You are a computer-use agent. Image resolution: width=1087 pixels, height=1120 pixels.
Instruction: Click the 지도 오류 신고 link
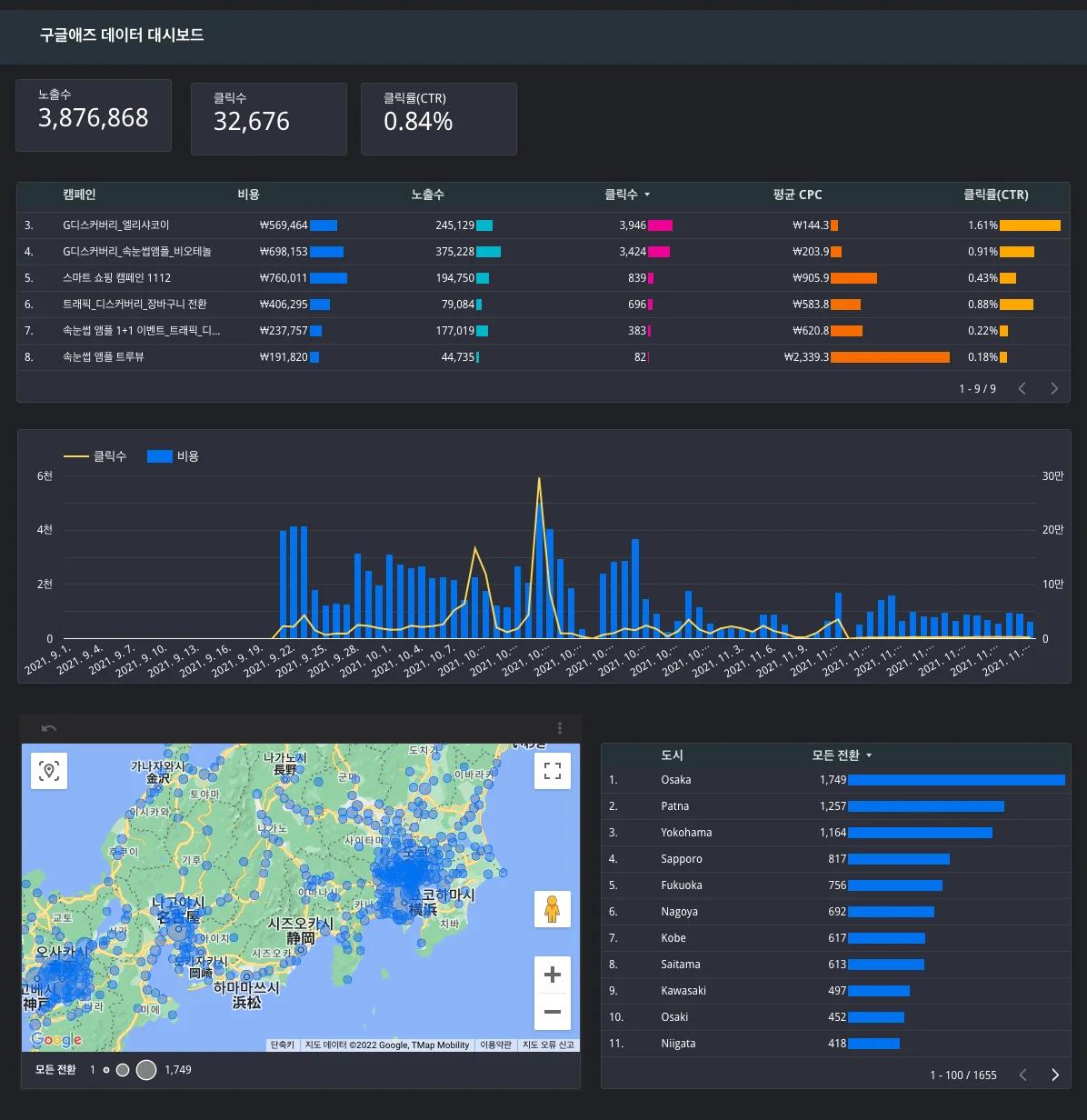coord(548,1045)
